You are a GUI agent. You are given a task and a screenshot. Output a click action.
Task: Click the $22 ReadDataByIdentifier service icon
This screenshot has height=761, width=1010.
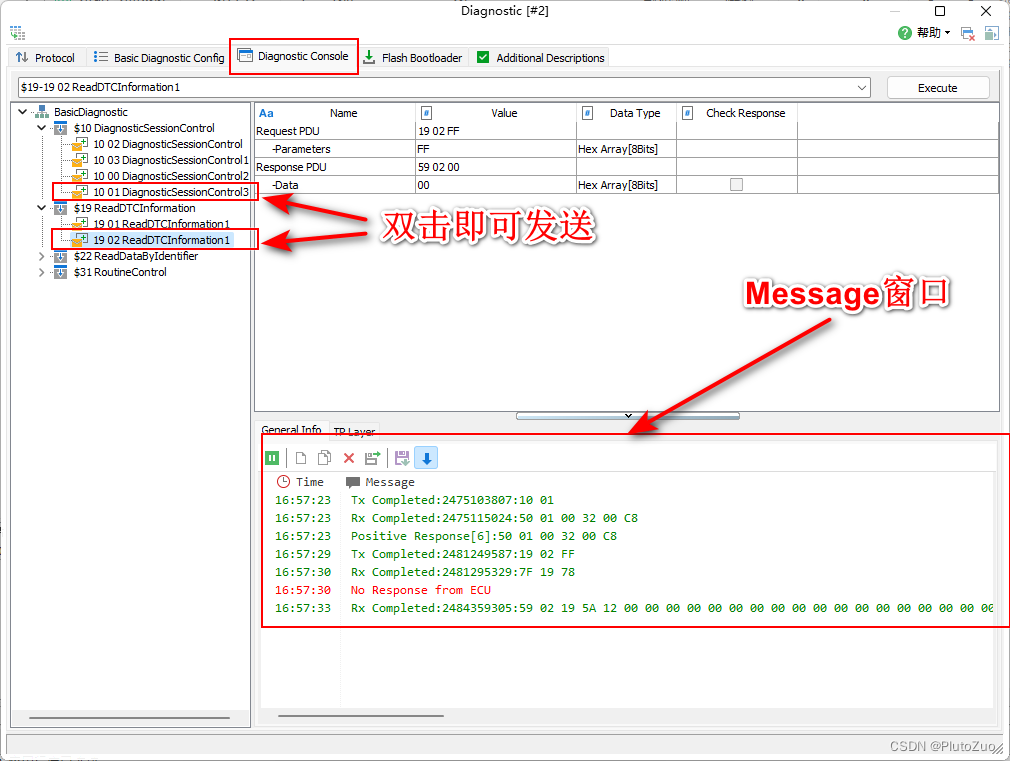[x=61, y=256]
